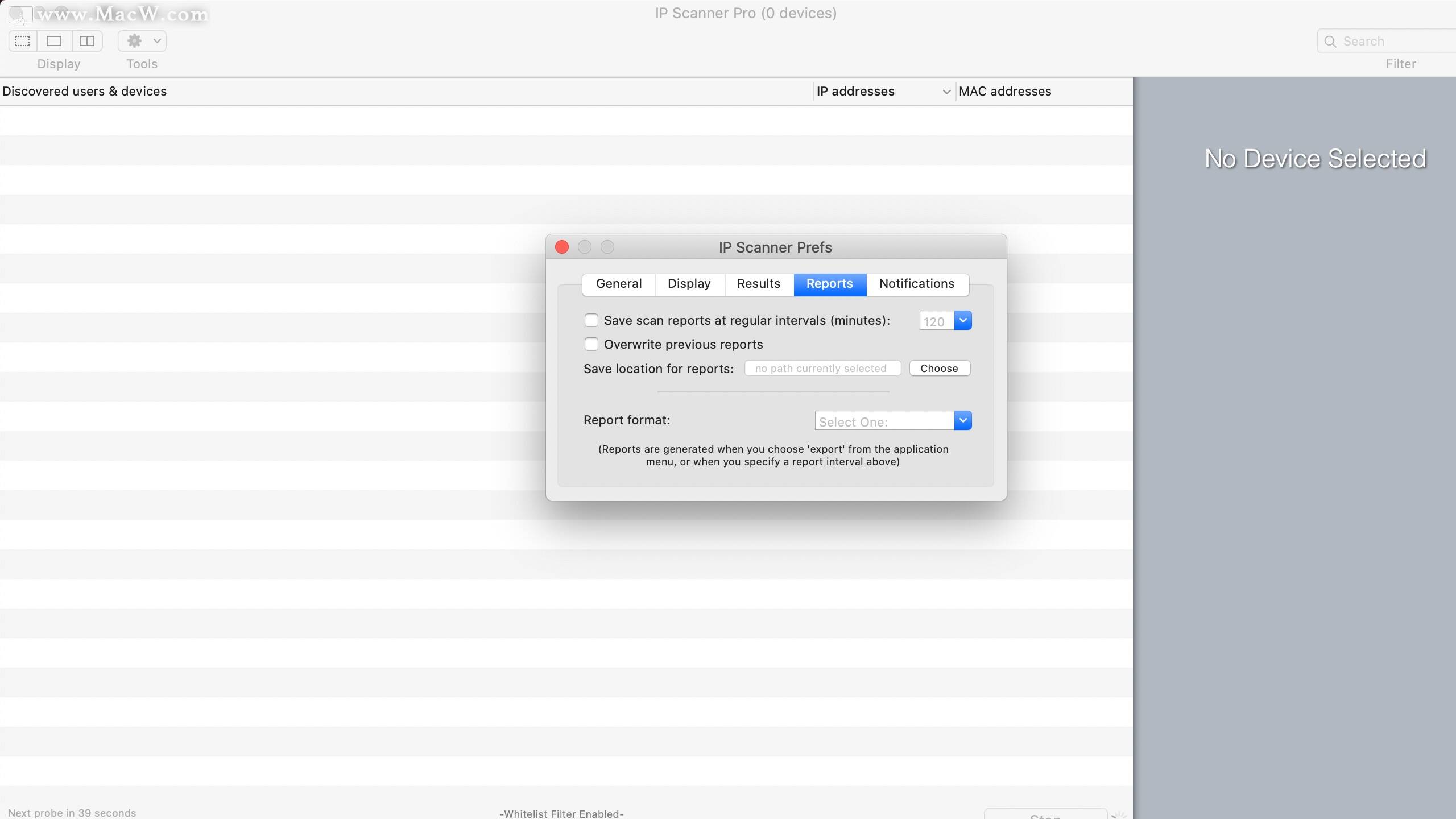The height and width of the screenshot is (819, 1456).
Task: Check the Overwrite previous reports option
Action: [x=591, y=344]
